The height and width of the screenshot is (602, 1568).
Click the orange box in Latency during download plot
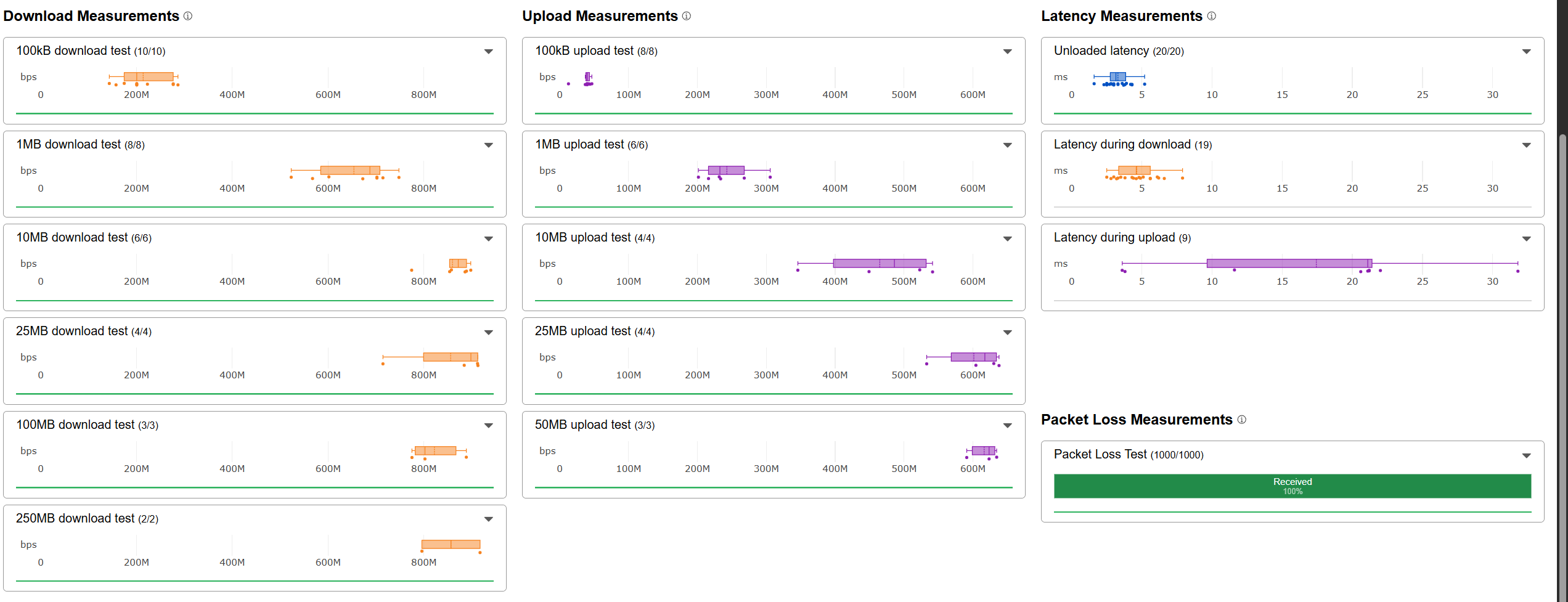pyautogui.click(x=1134, y=170)
